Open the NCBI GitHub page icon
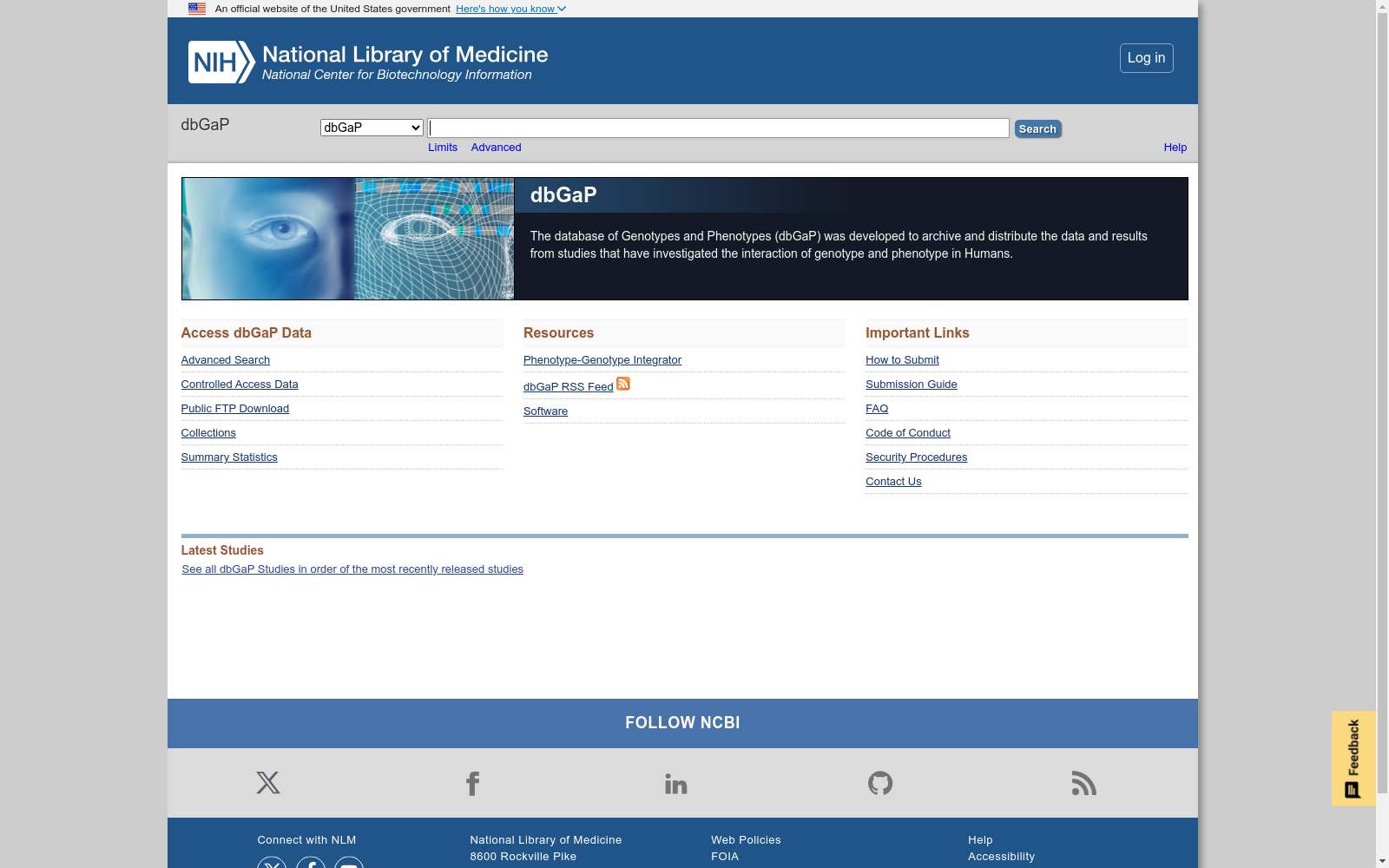The height and width of the screenshot is (868, 1389). click(x=880, y=783)
